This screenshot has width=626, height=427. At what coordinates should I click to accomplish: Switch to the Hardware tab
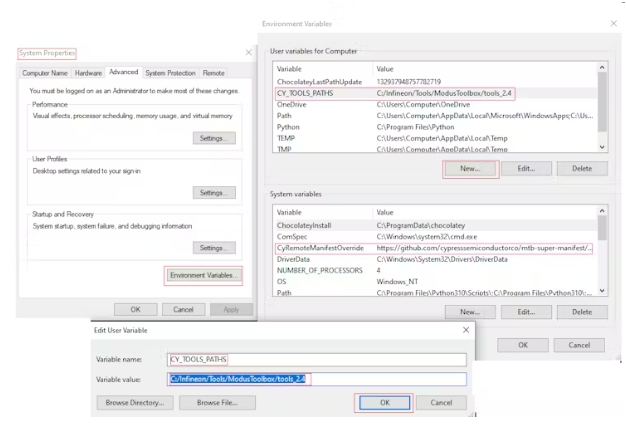[88, 73]
